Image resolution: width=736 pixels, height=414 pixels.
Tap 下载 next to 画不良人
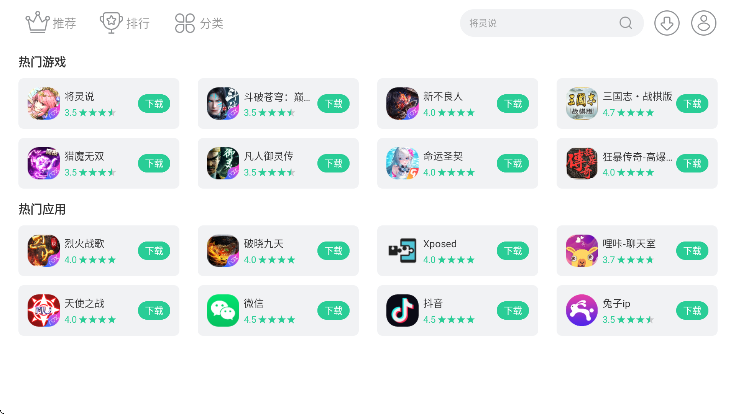513,103
